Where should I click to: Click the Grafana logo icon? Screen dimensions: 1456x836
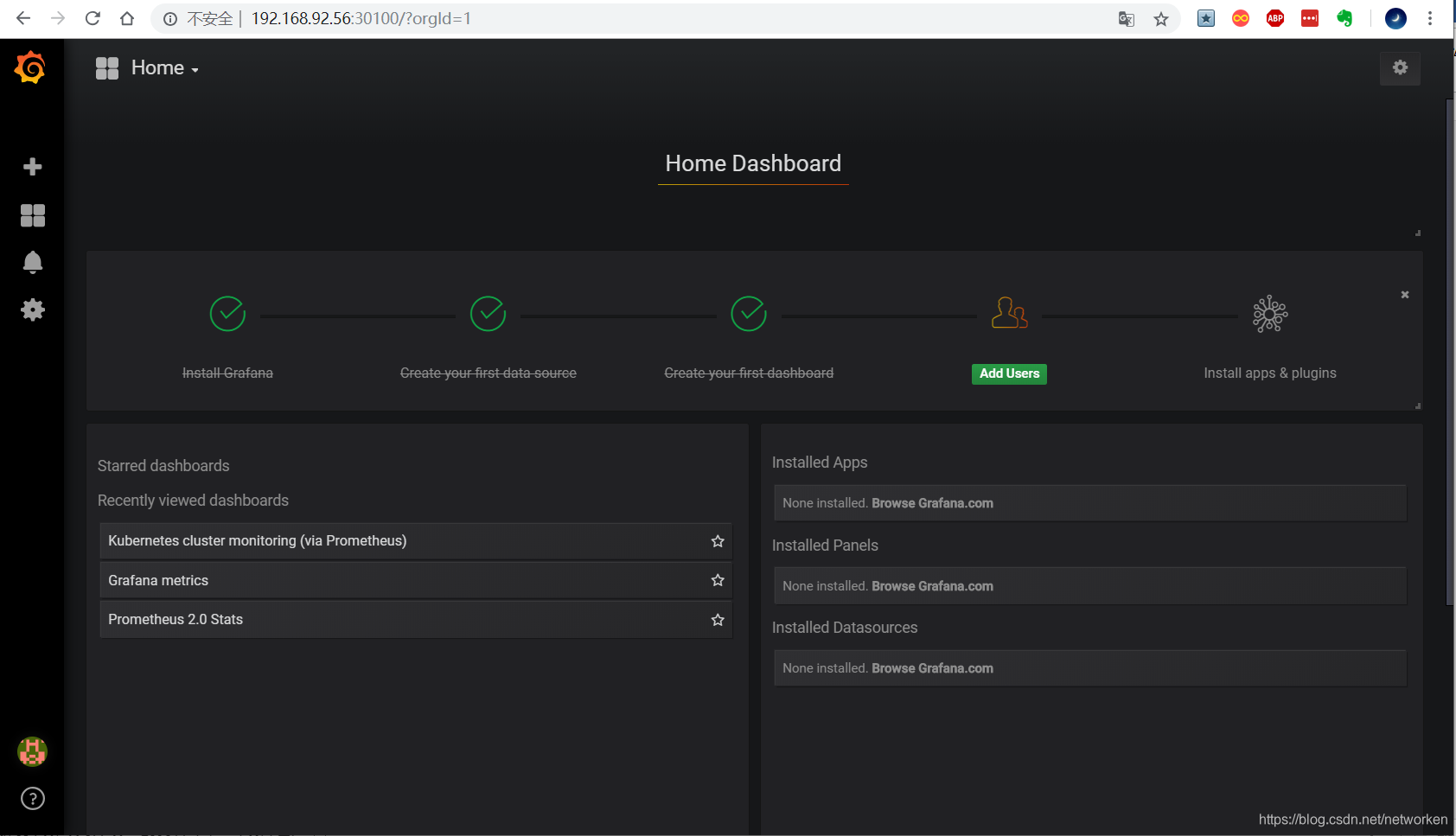point(30,67)
